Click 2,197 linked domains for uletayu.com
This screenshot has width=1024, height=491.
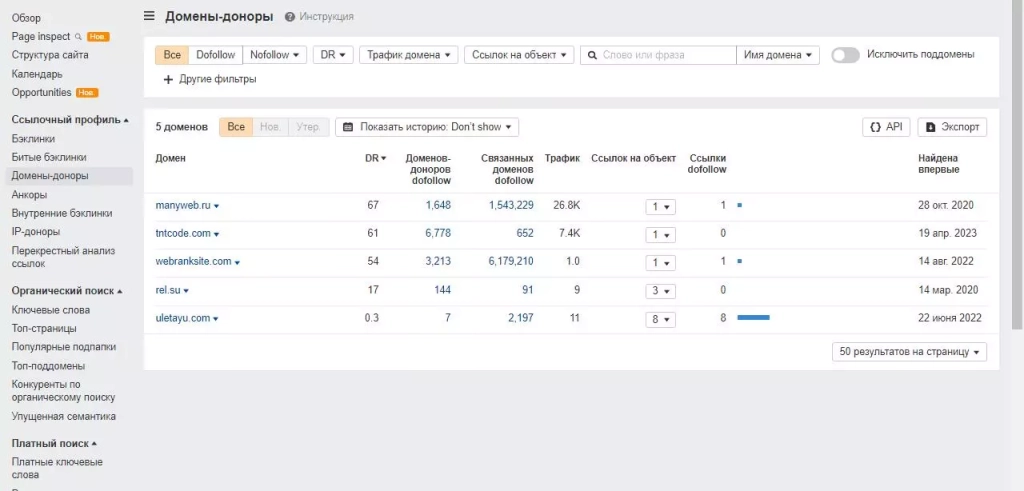pyautogui.click(x=520, y=318)
